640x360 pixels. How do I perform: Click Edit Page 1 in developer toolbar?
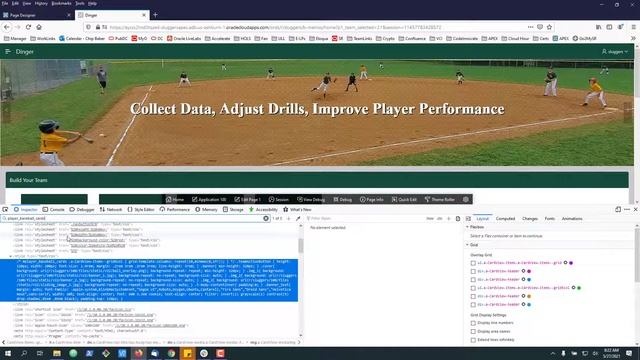[247, 199]
